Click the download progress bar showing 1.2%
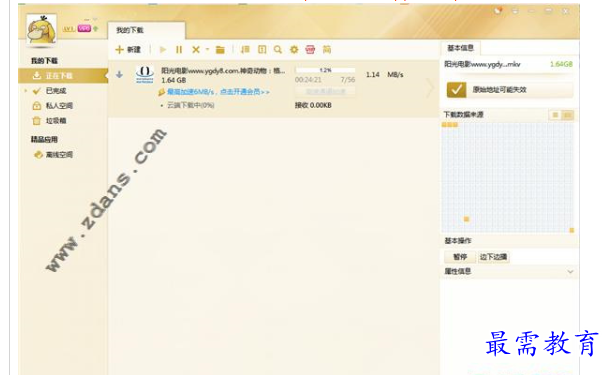The width and height of the screenshot is (607, 375). [x=325, y=70]
